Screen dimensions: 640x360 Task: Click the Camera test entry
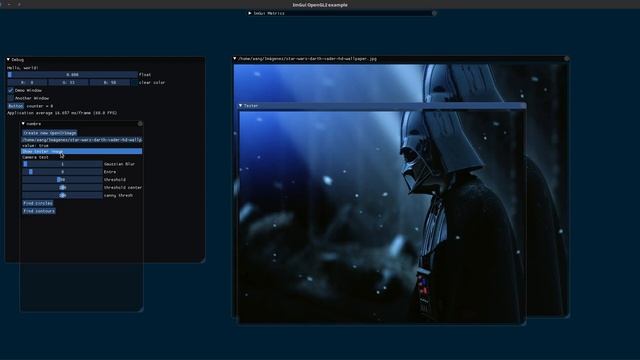pyautogui.click(x=35, y=157)
